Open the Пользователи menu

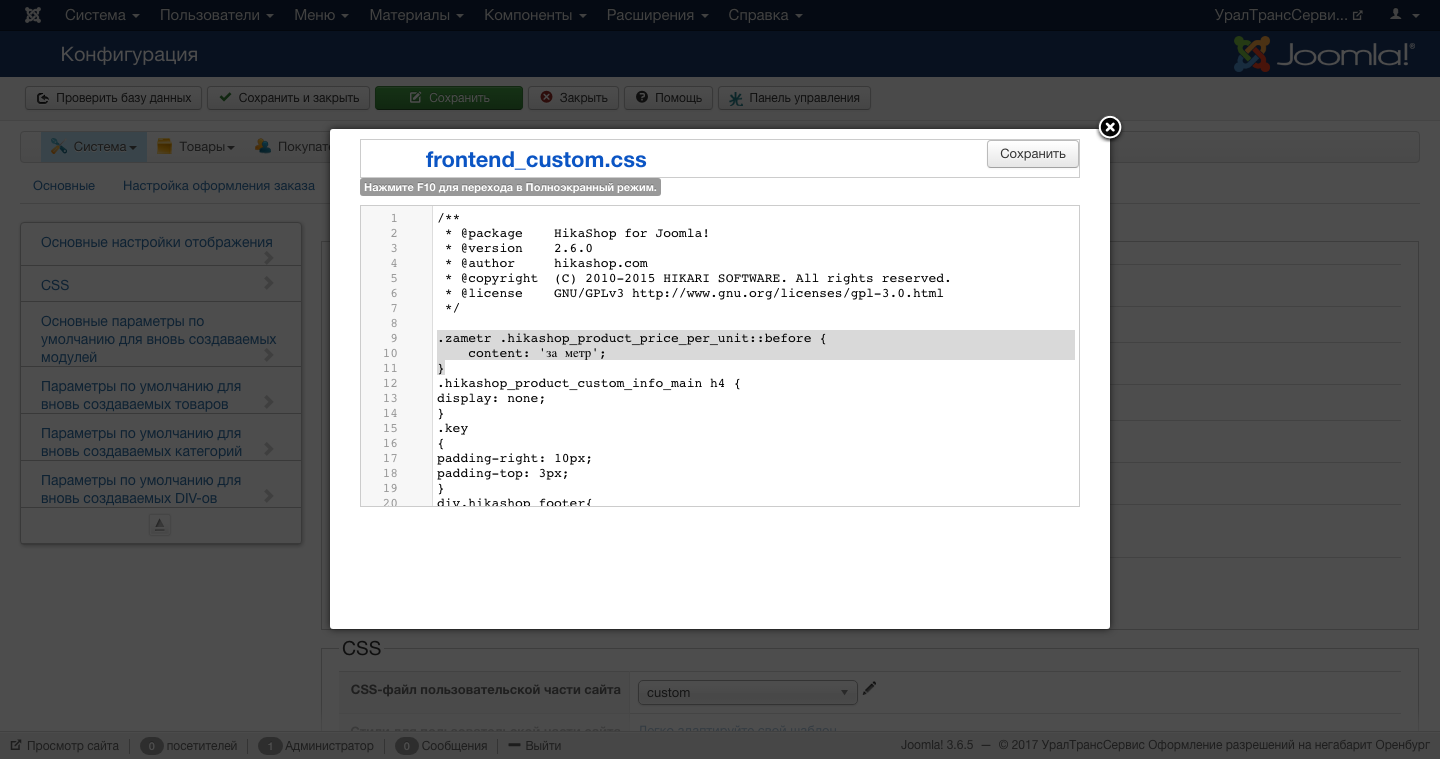pos(216,15)
